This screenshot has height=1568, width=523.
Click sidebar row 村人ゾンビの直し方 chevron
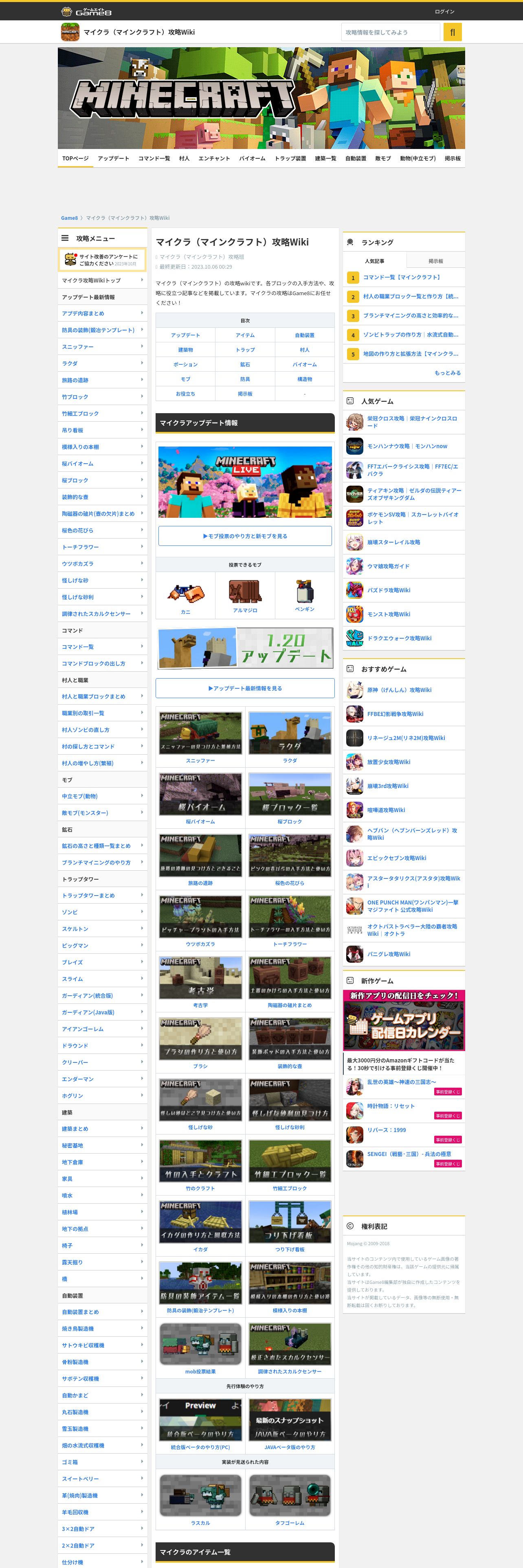tap(142, 730)
